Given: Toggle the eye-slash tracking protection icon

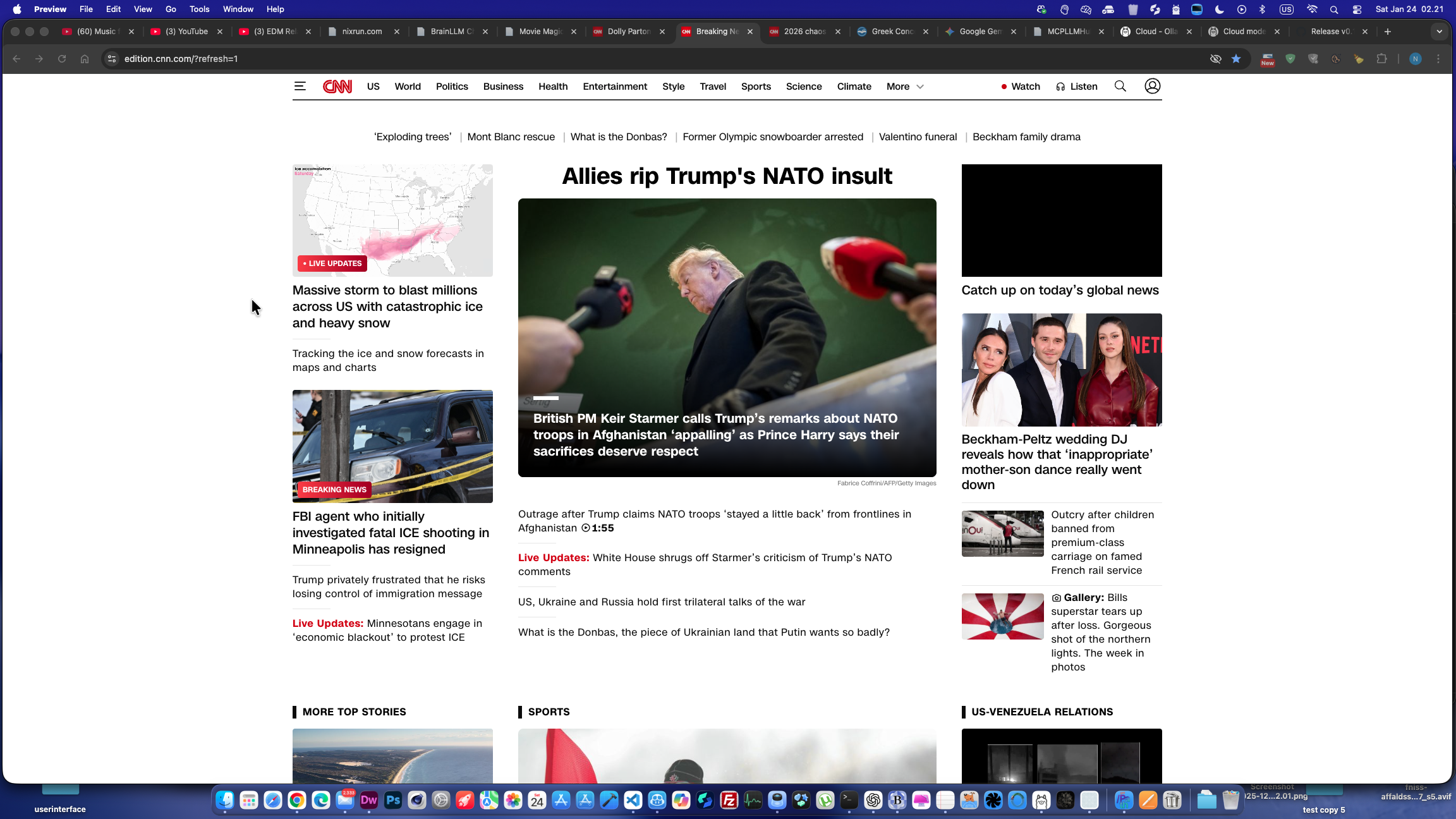Looking at the screenshot, I should tap(1215, 59).
